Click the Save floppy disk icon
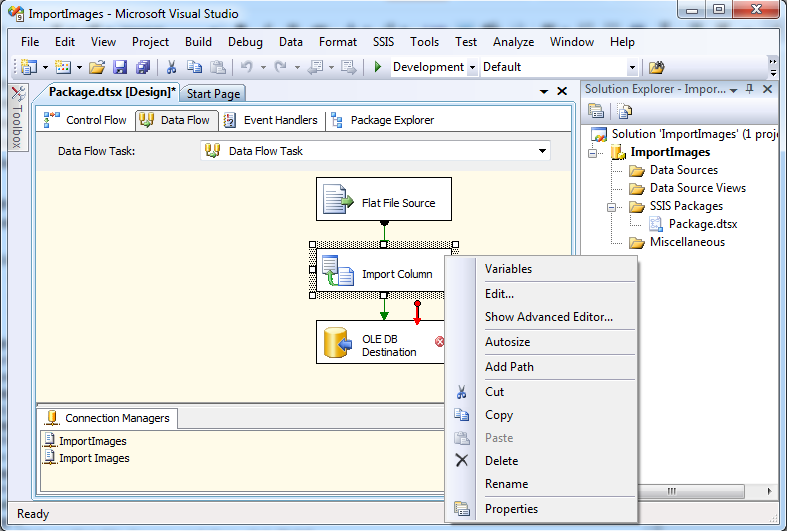Screen dimensions: 787x531 [120, 67]
